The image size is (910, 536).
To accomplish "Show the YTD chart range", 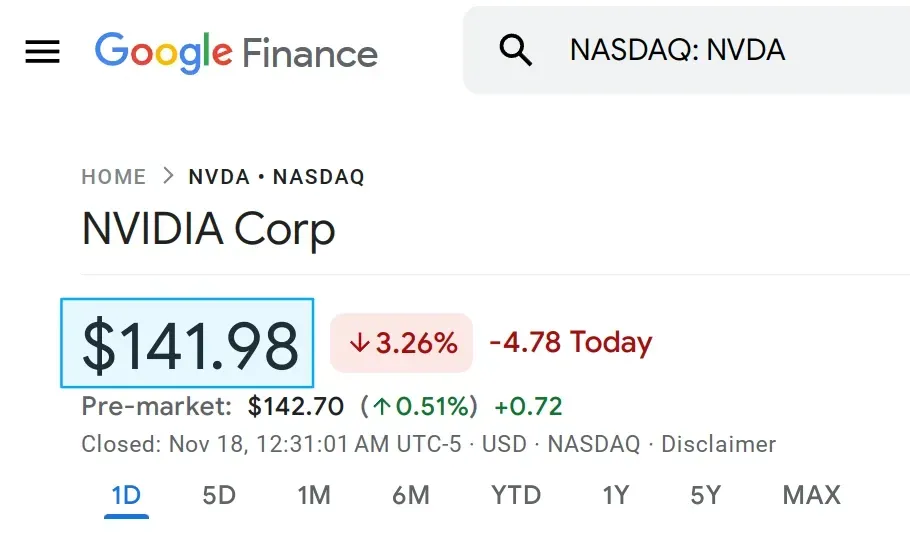I will tap(516, 496).
